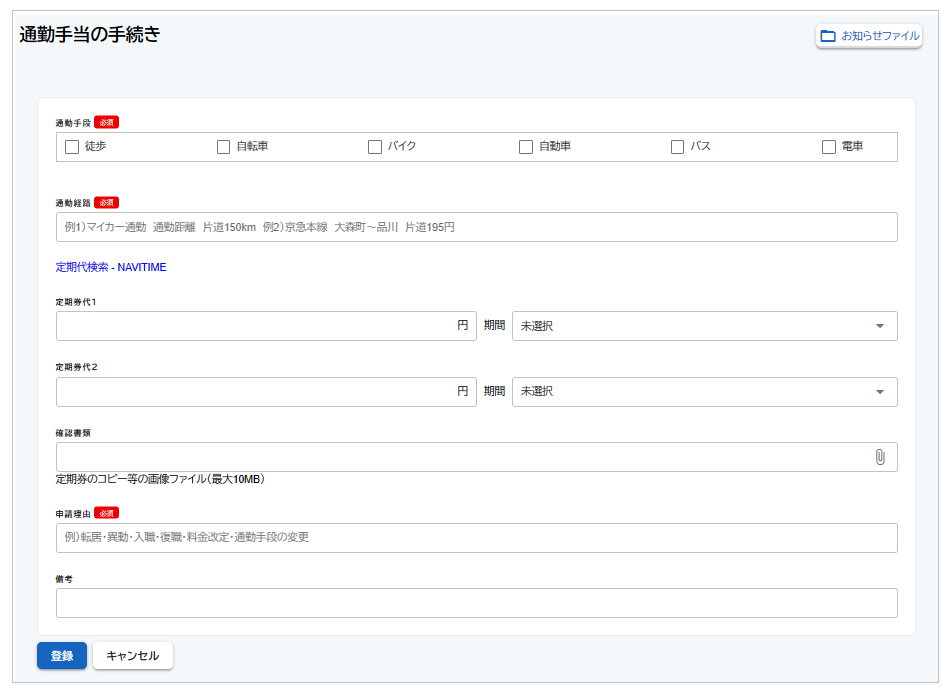Open the お知らせファイル button
The width and height of the screenshot is (951, 693).
pyautogui.click(x=869, y=36)
